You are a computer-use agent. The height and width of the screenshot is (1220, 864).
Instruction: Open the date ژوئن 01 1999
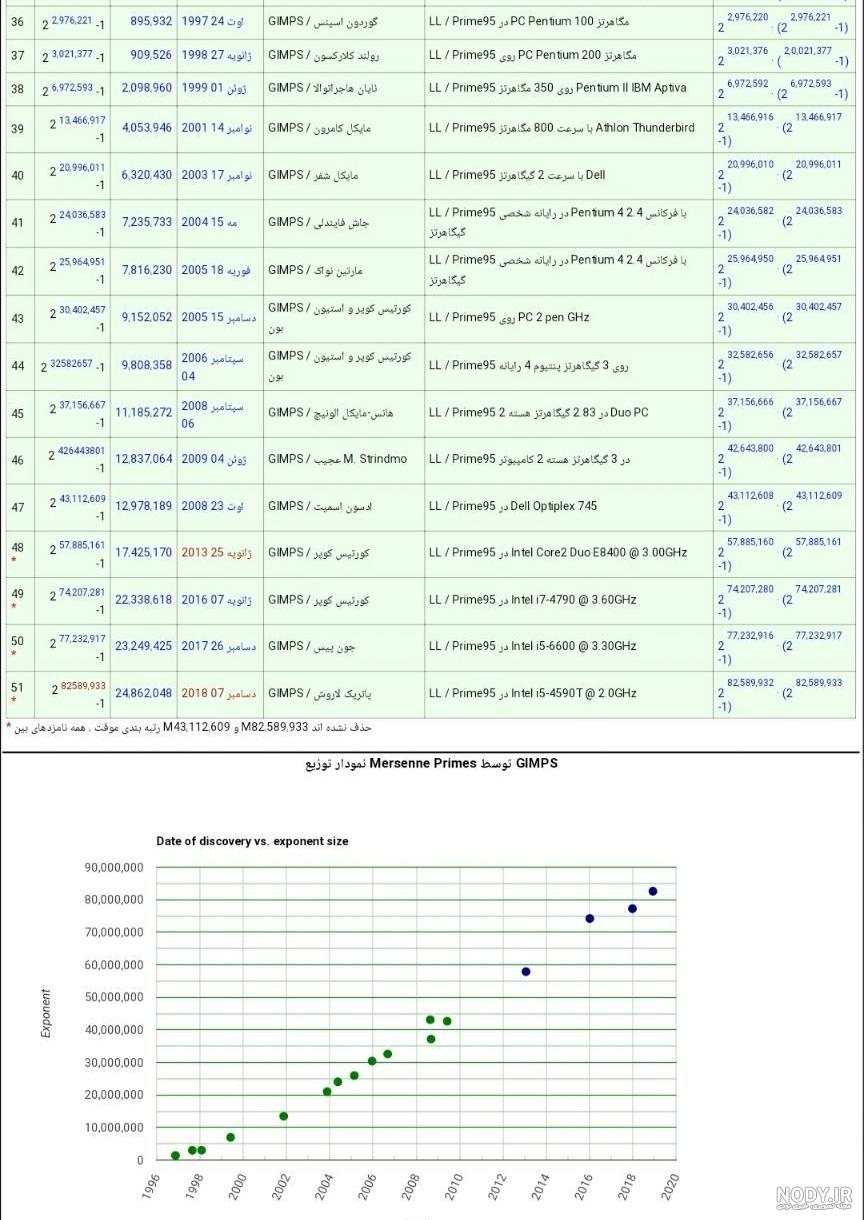click(x=215, y=88)
